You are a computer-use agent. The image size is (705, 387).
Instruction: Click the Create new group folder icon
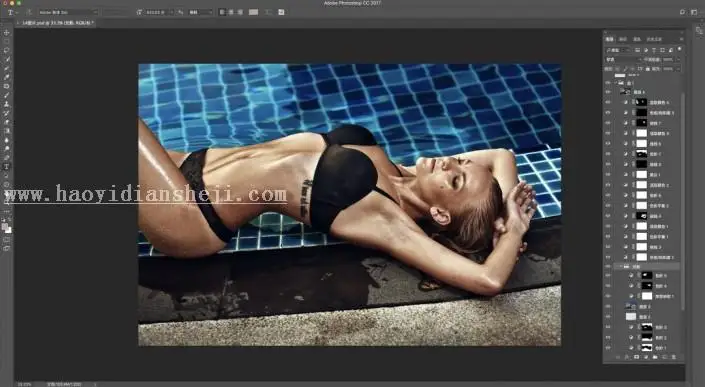[x=655, y=357]
